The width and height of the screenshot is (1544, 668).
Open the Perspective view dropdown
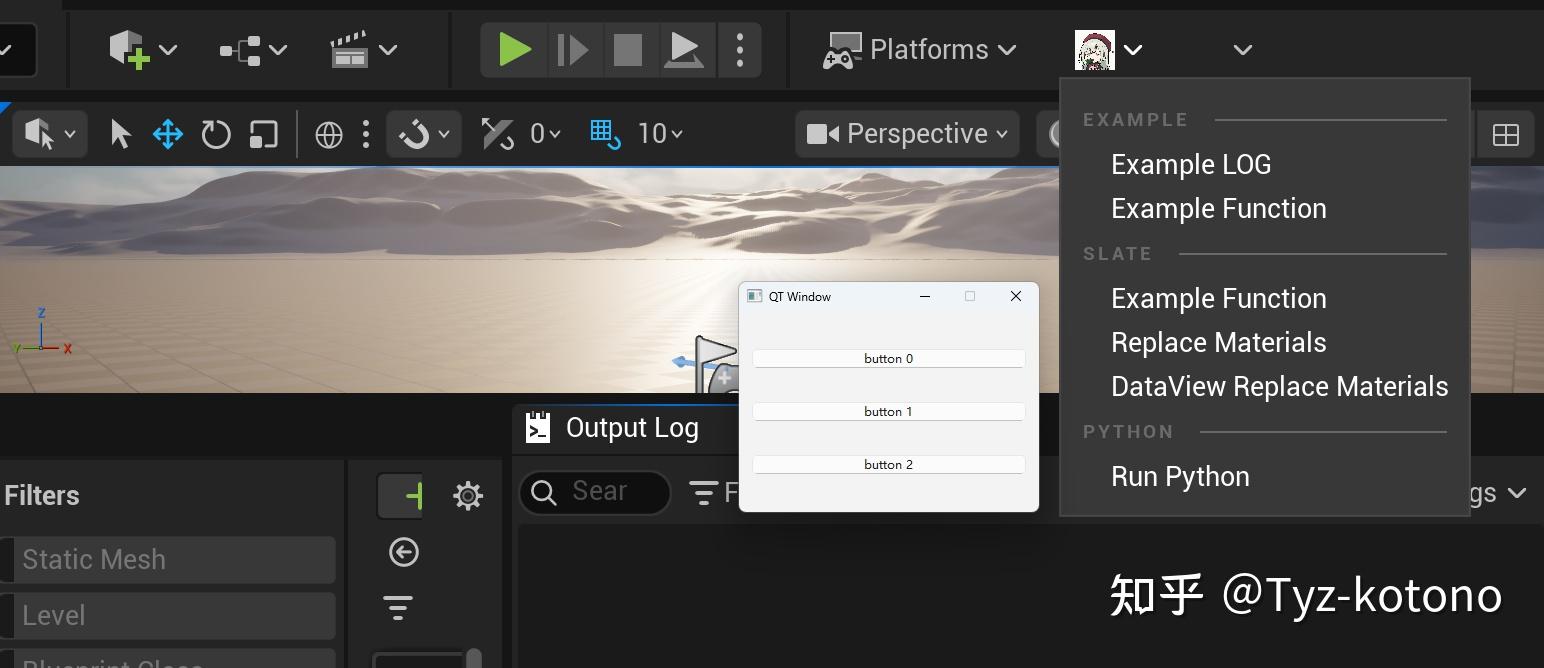pos(905,133)
